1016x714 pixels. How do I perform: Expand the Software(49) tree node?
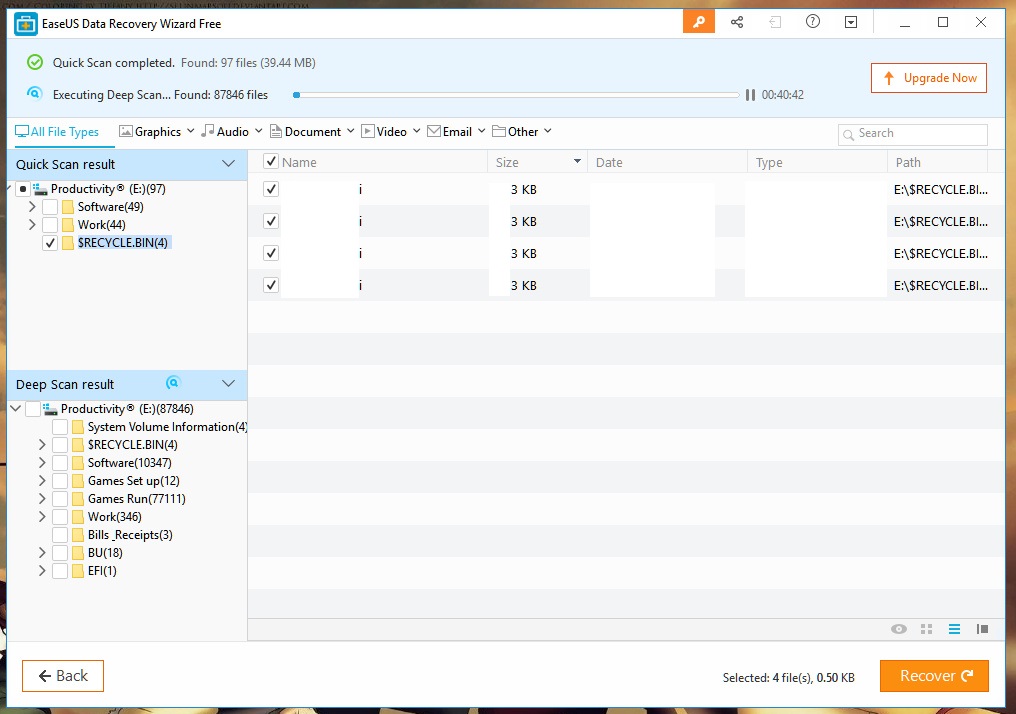coord(32,207)
